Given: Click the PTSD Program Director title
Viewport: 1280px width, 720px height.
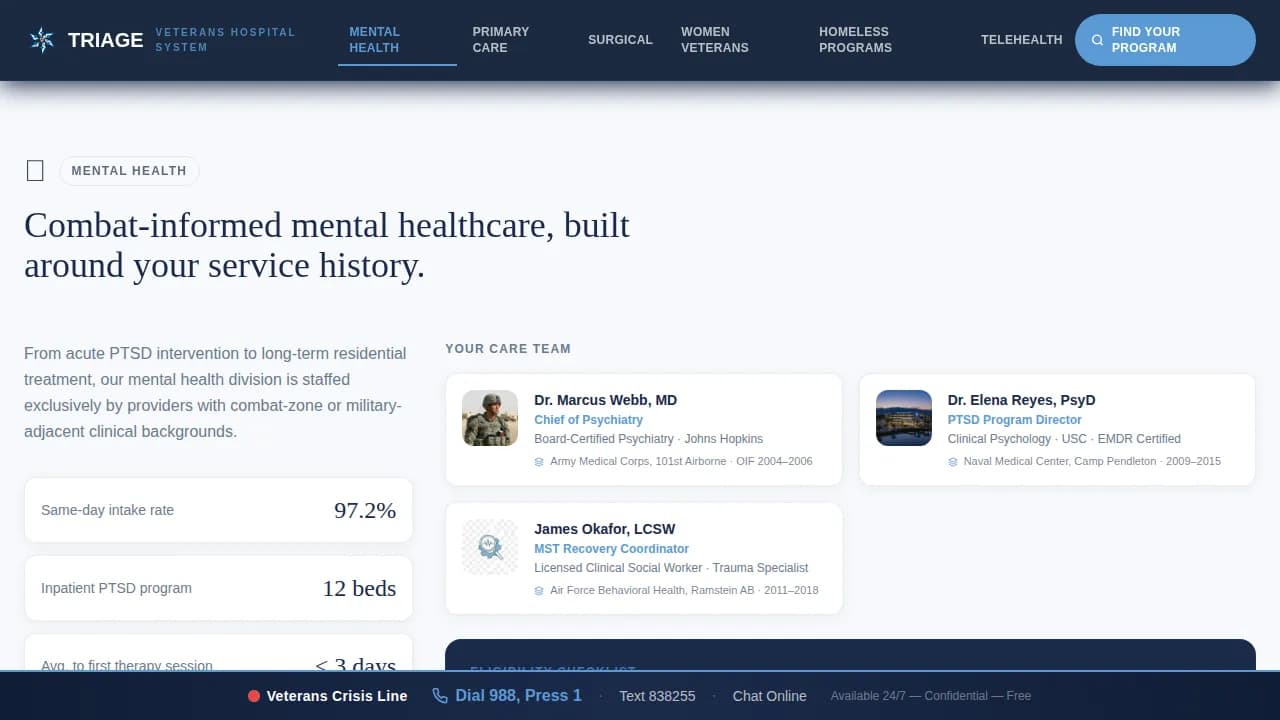Looking at the screenshot, I should click(1015, 420).
